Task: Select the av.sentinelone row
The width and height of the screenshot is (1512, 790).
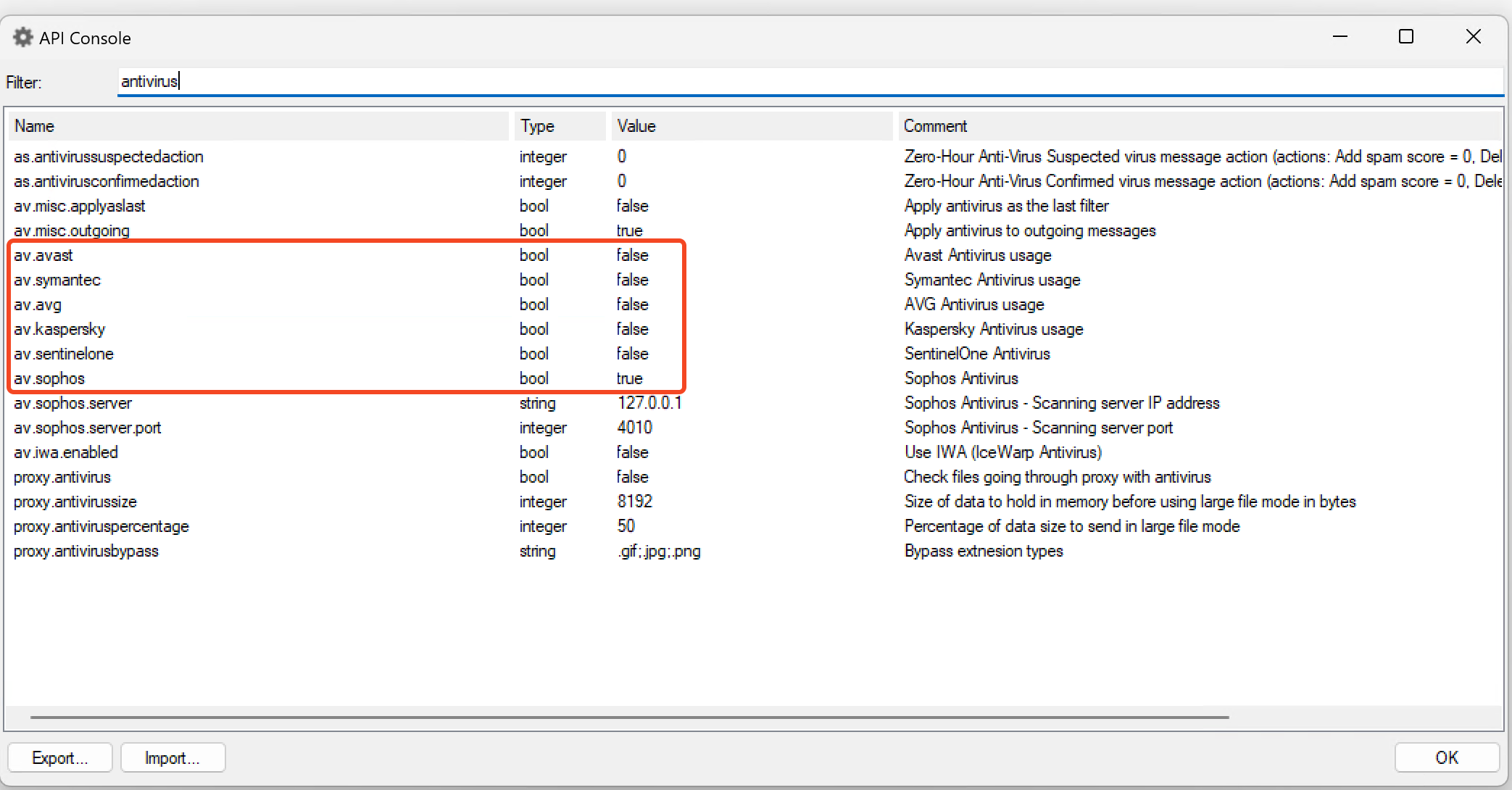Action: tap(754, 354)
